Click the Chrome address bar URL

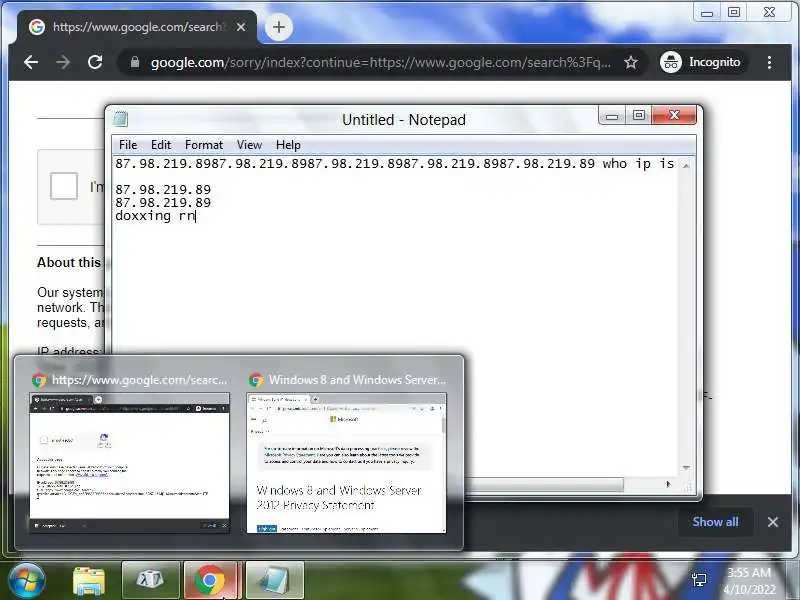[x=380, y=62]
